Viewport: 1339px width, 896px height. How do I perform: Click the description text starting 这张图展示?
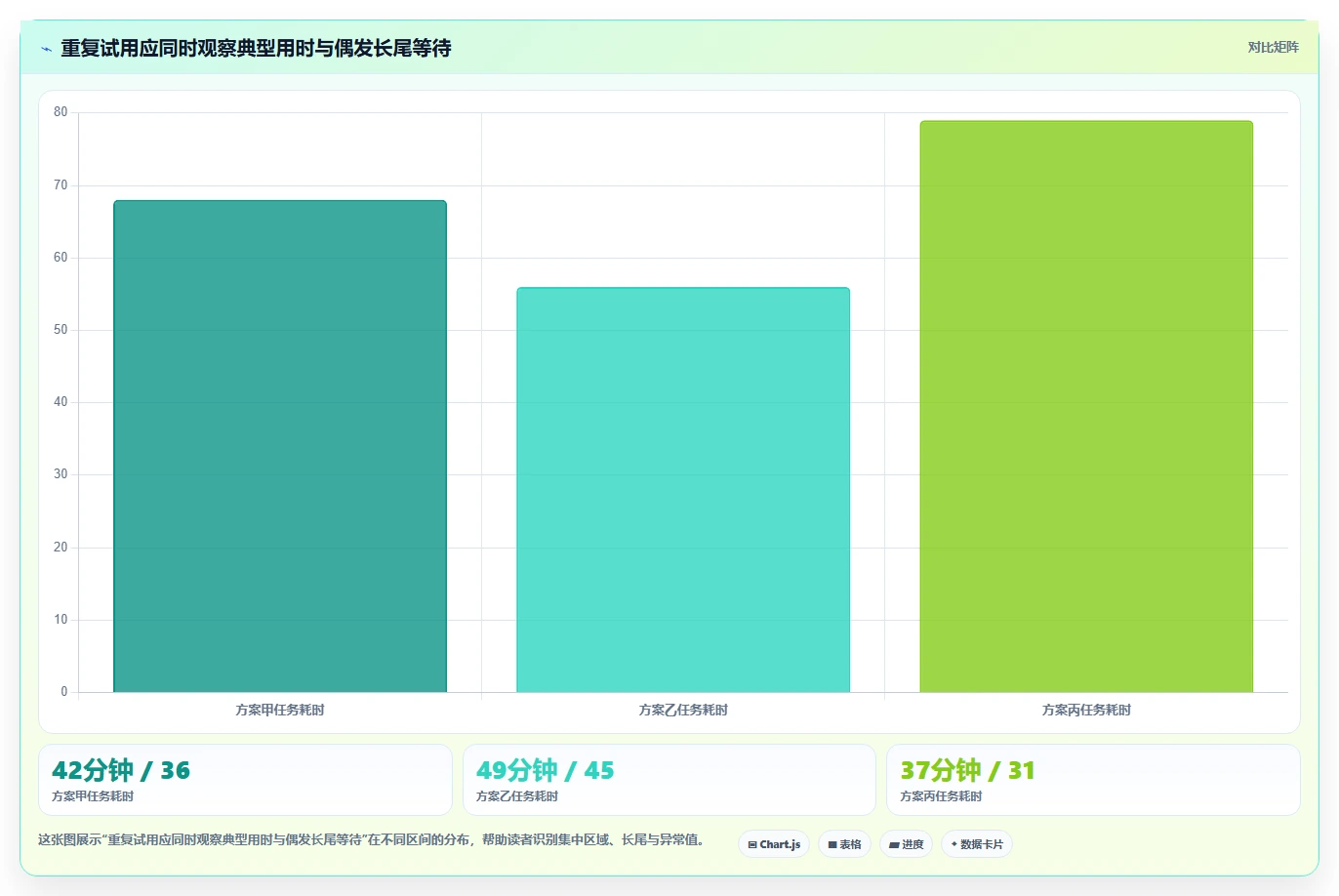point(373,839)
